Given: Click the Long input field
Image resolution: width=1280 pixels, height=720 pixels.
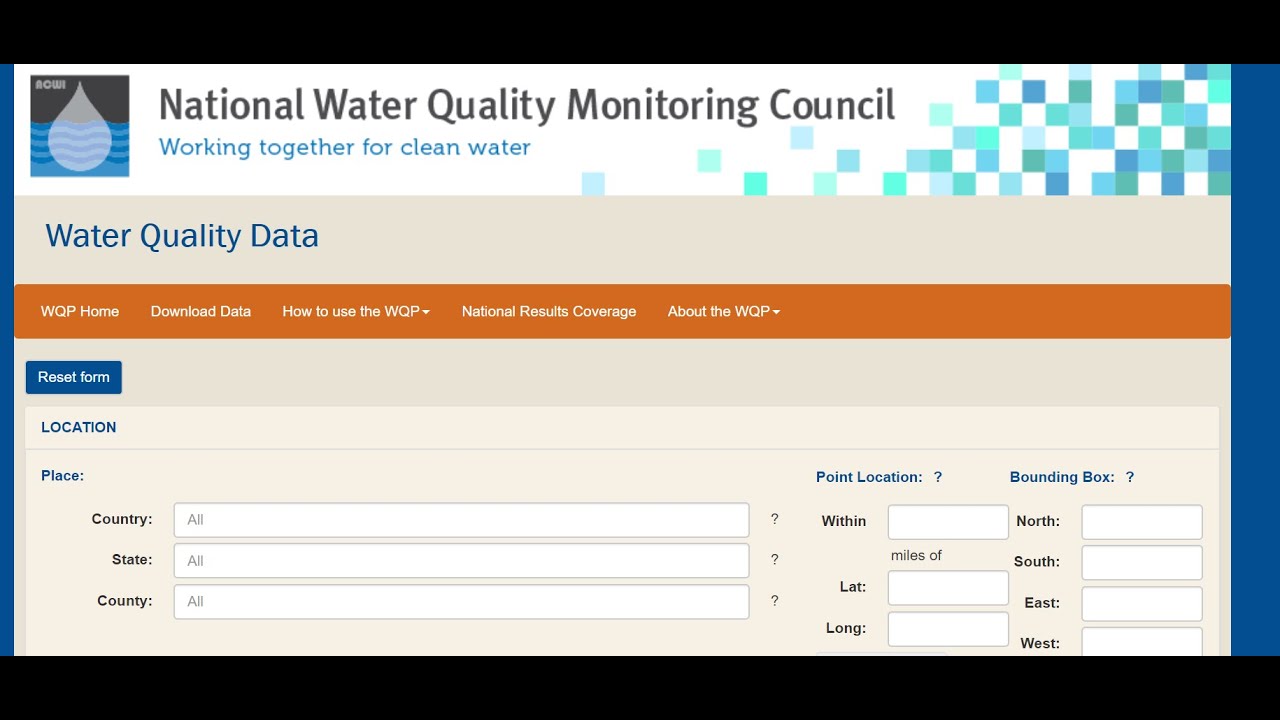Looking at the screenshot, I should [948, 629].
